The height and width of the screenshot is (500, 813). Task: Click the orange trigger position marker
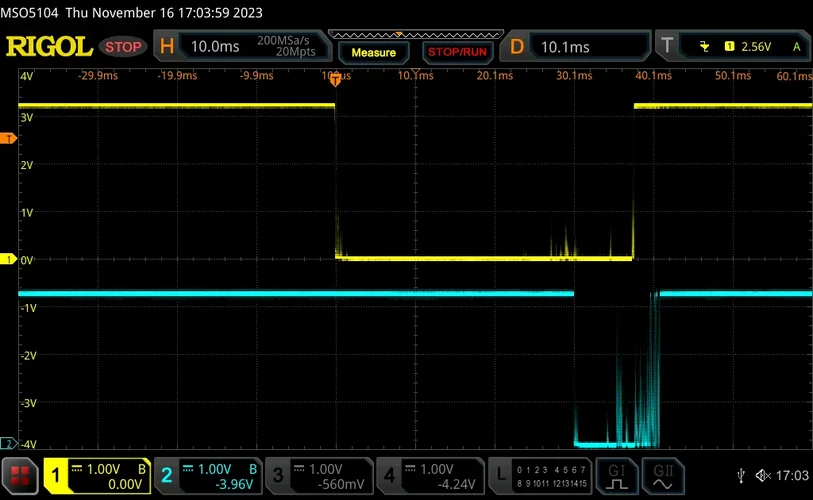[x=335, y=80]
